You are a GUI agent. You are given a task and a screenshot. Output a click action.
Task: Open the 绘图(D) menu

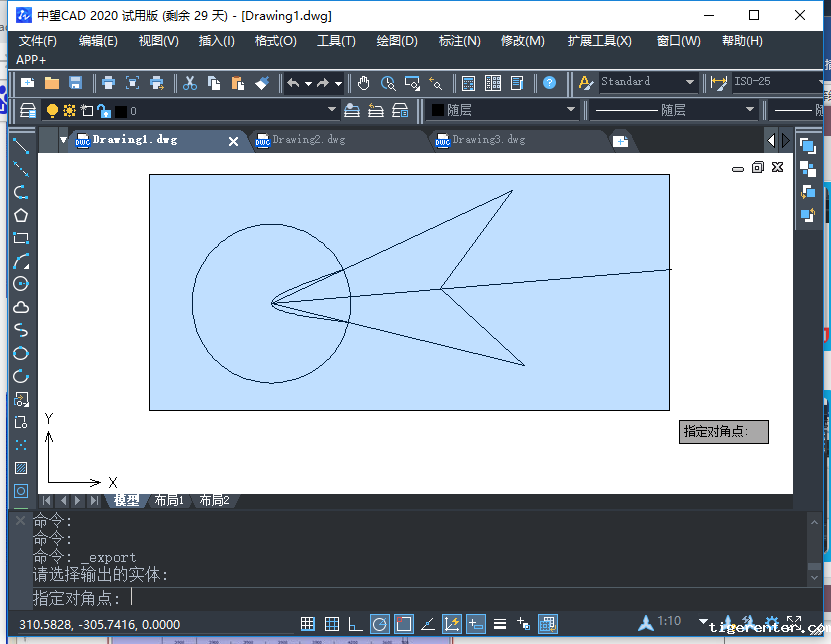[396, 41]
